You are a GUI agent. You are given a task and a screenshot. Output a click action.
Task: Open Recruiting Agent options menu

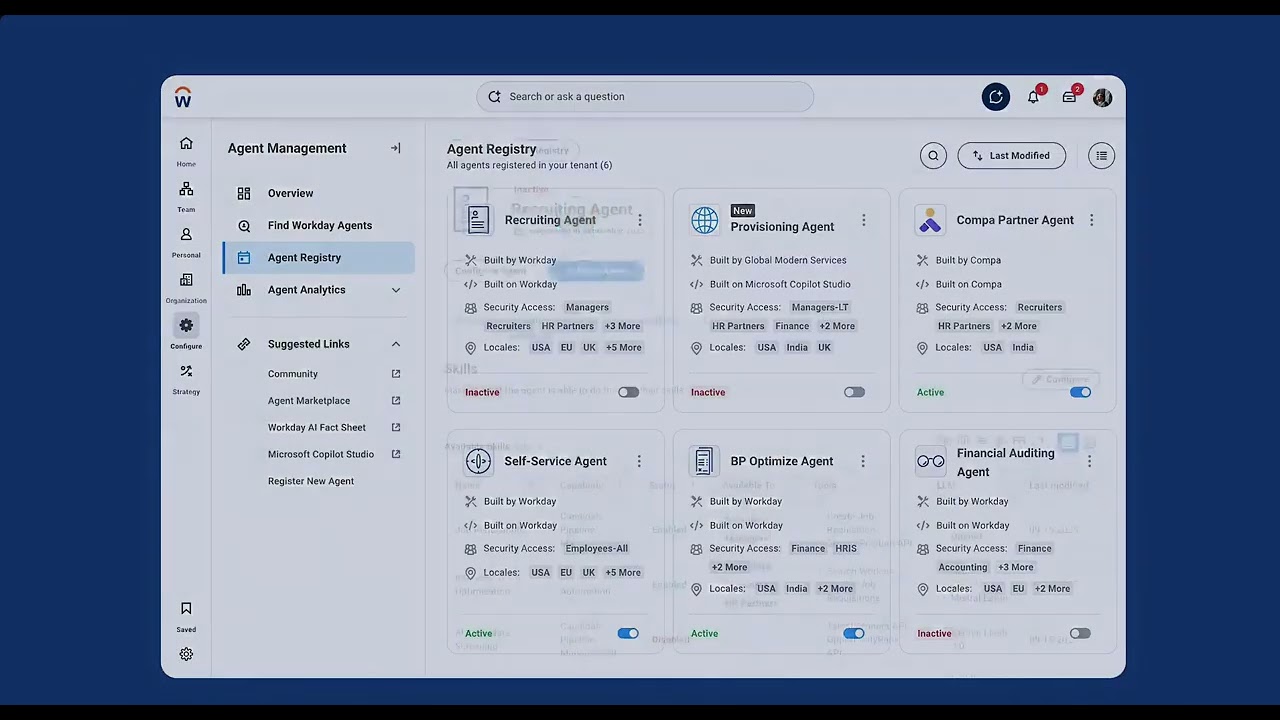(640, 220)
